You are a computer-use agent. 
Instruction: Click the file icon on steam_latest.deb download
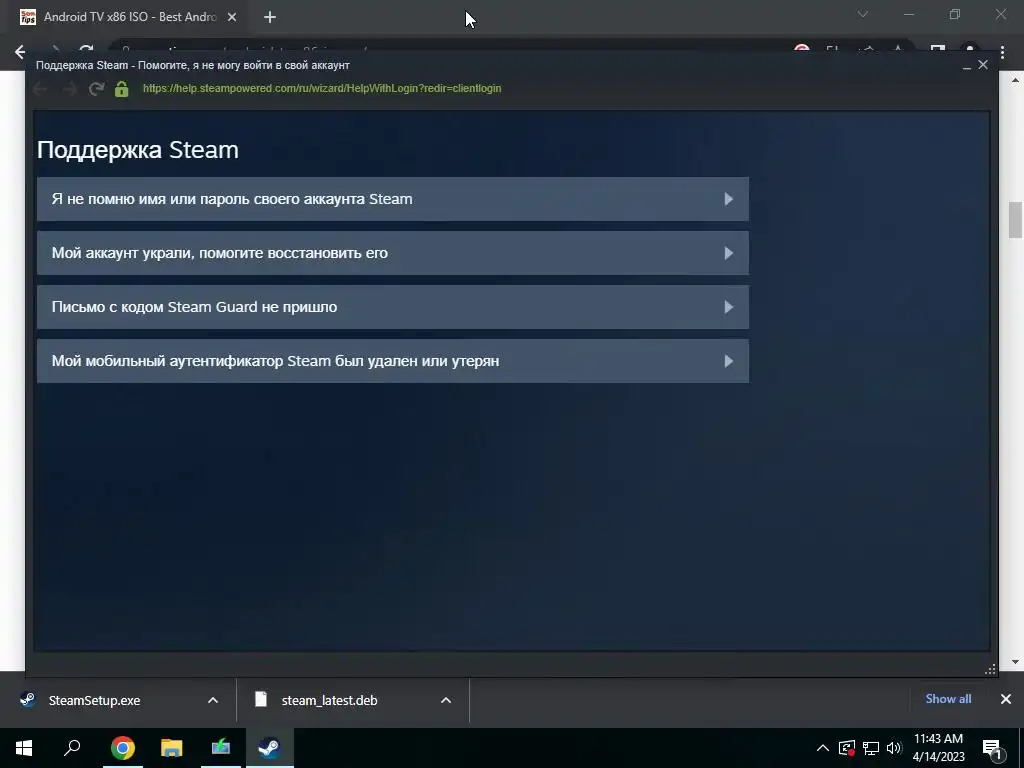pos(261,699)
